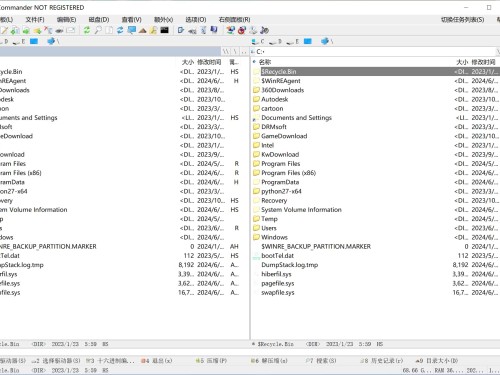Click the blank page new file icon
The height and width of the screenshot is (375, 500).
point(109,30)
